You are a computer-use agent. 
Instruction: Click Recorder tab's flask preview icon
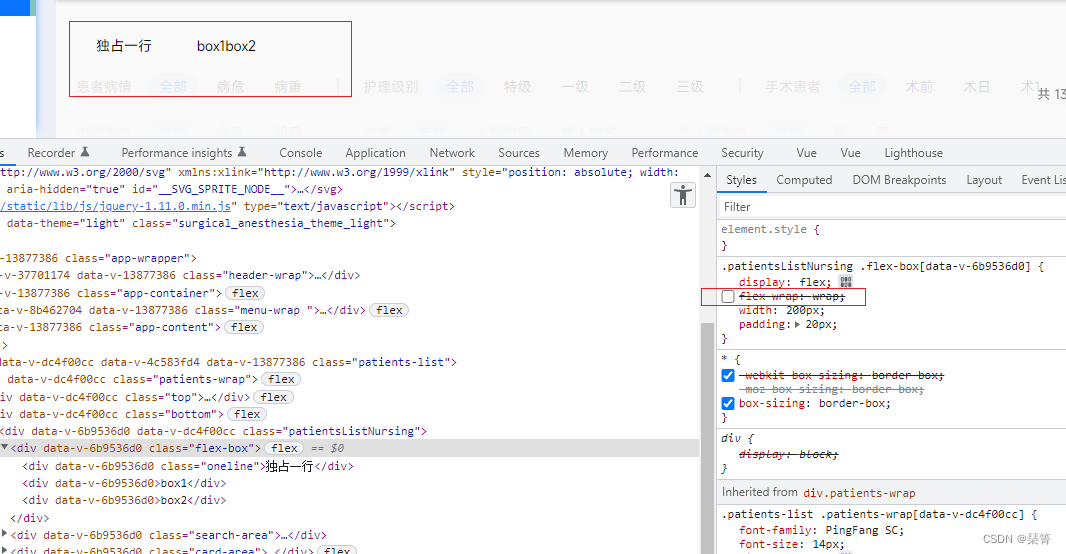85,152
